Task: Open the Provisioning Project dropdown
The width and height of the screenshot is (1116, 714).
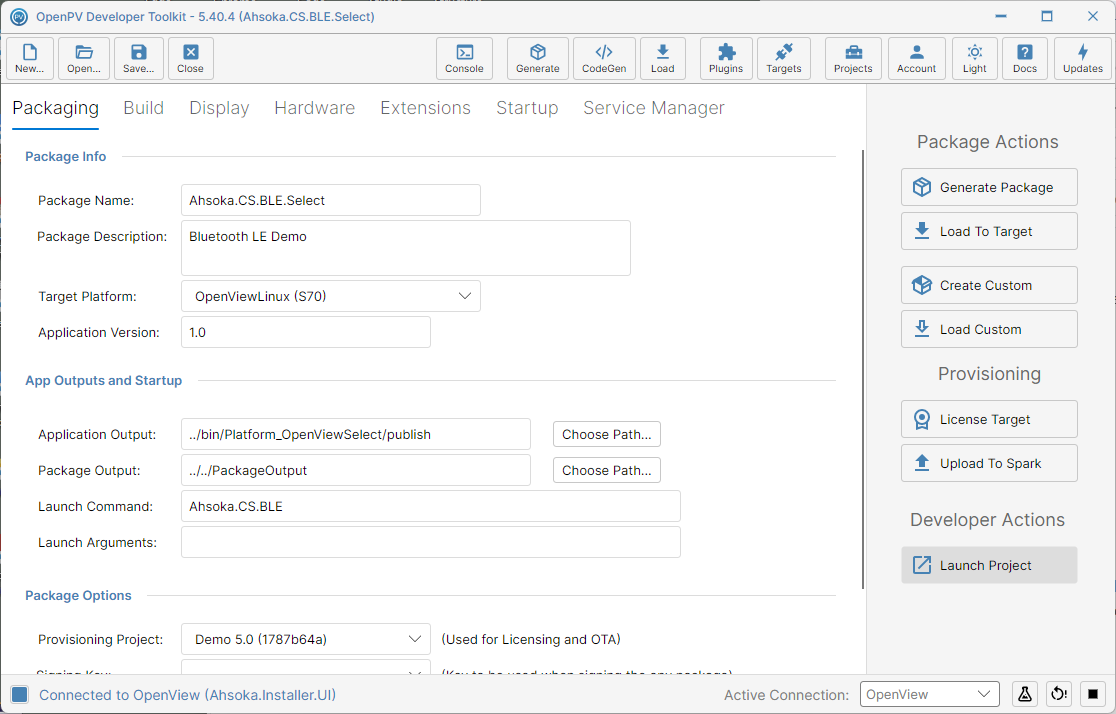Action: [306, 639]
